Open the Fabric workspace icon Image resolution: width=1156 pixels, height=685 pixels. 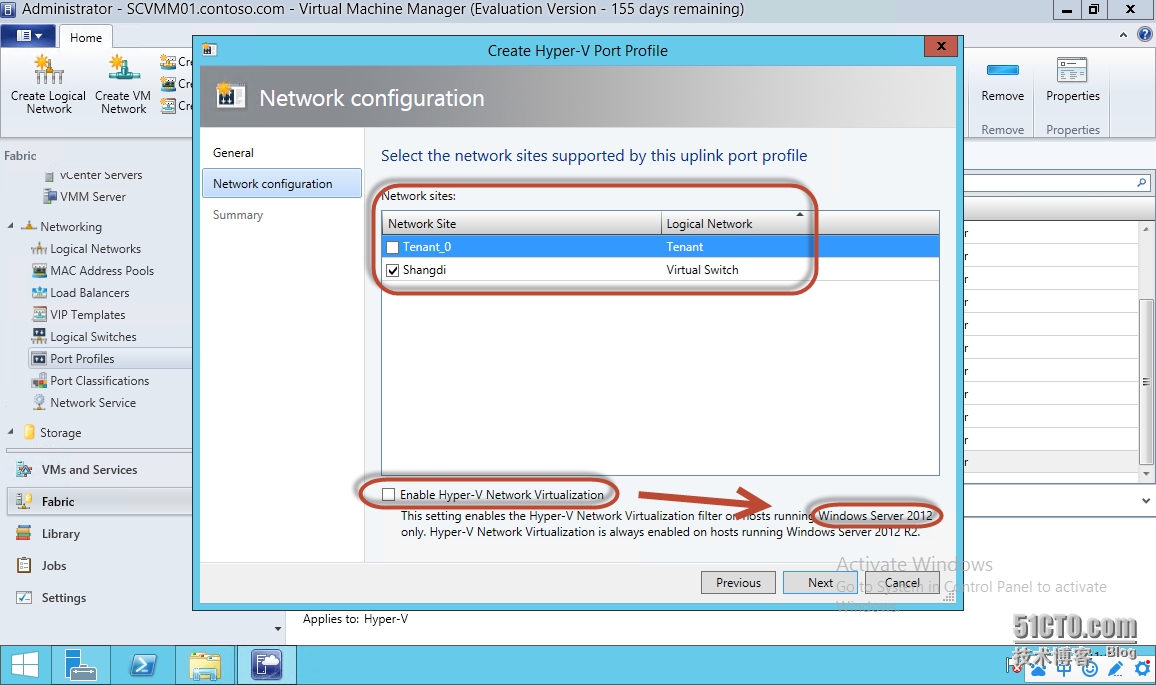pos(24,501)
